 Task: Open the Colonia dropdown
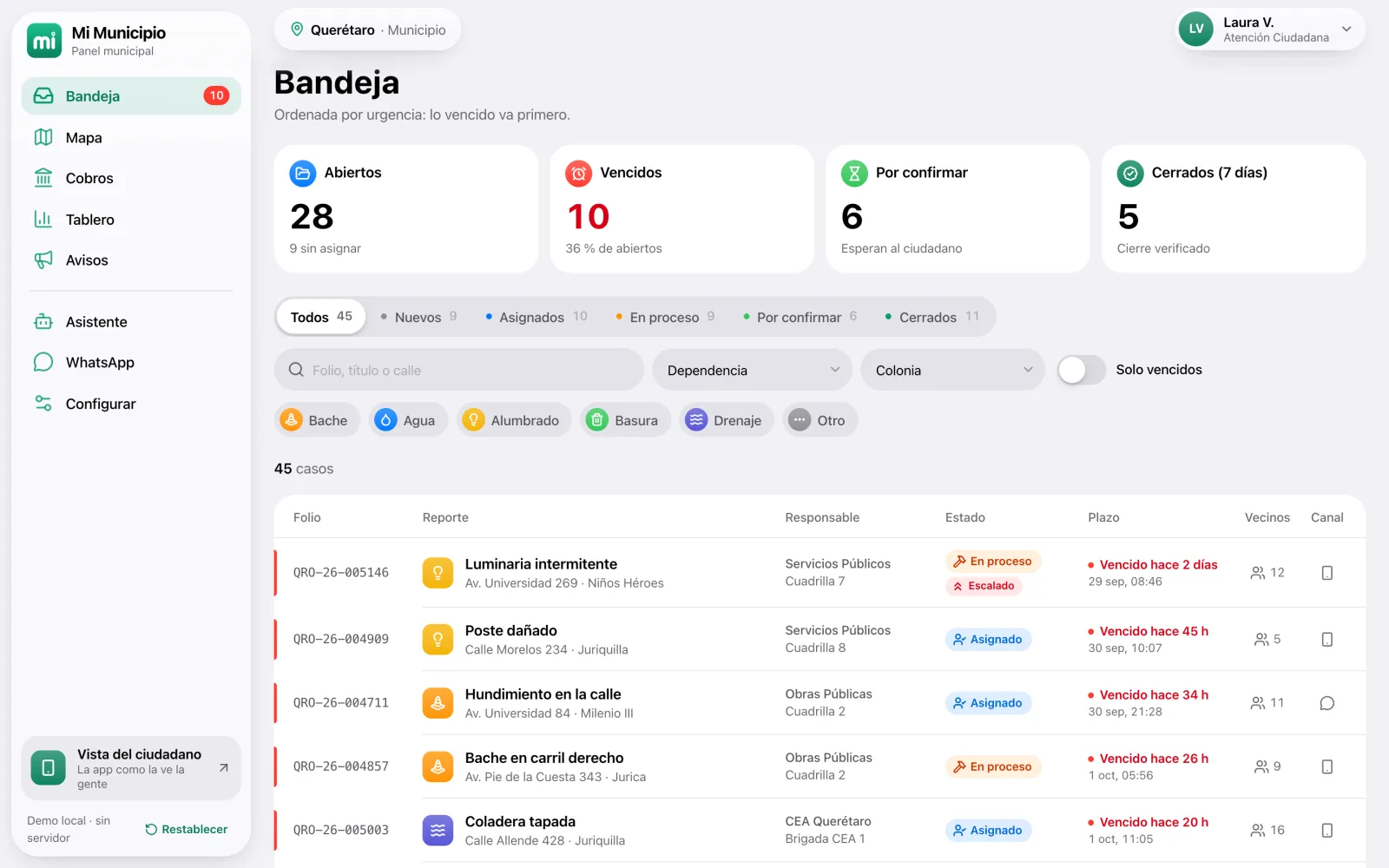tap(952, 370)
